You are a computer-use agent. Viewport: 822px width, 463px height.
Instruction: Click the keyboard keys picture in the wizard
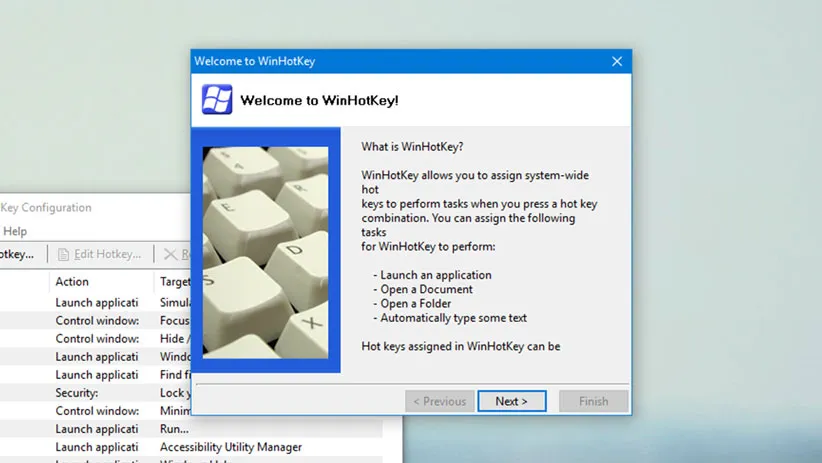[265, 252]
